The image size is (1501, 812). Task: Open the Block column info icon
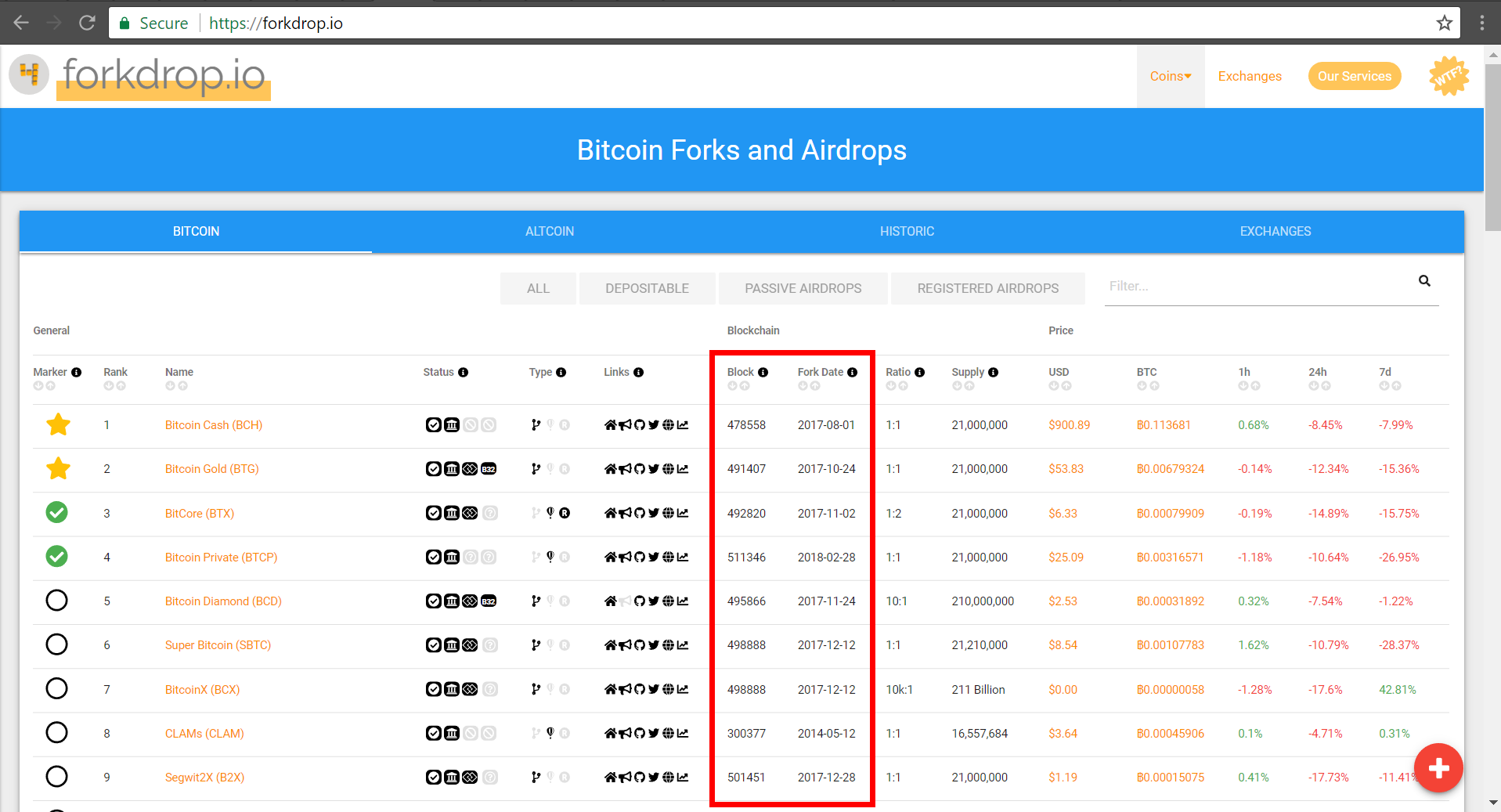pyautogui.click(x=763, y=372)
